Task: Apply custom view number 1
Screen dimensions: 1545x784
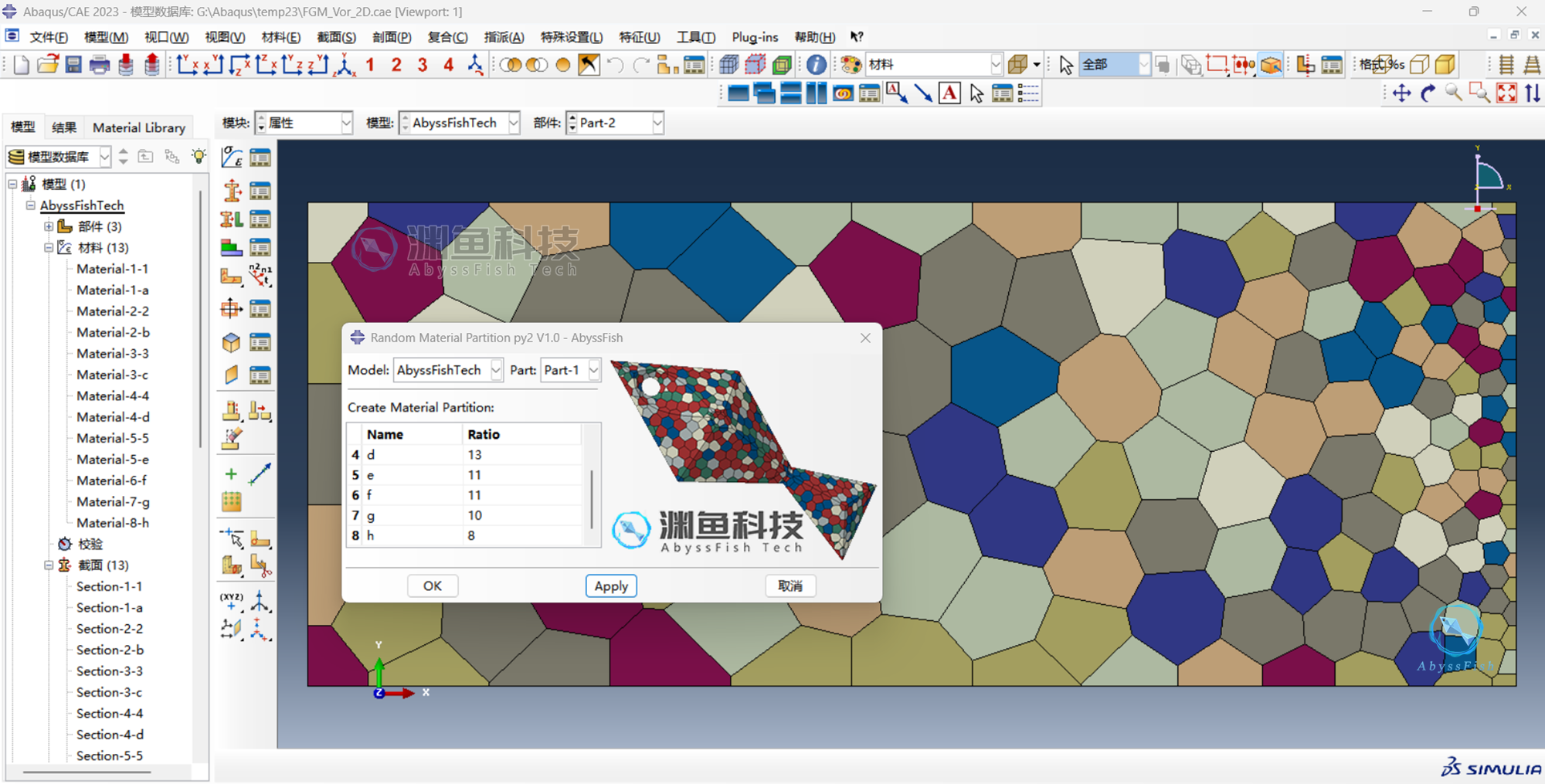Action: (370, 65)
